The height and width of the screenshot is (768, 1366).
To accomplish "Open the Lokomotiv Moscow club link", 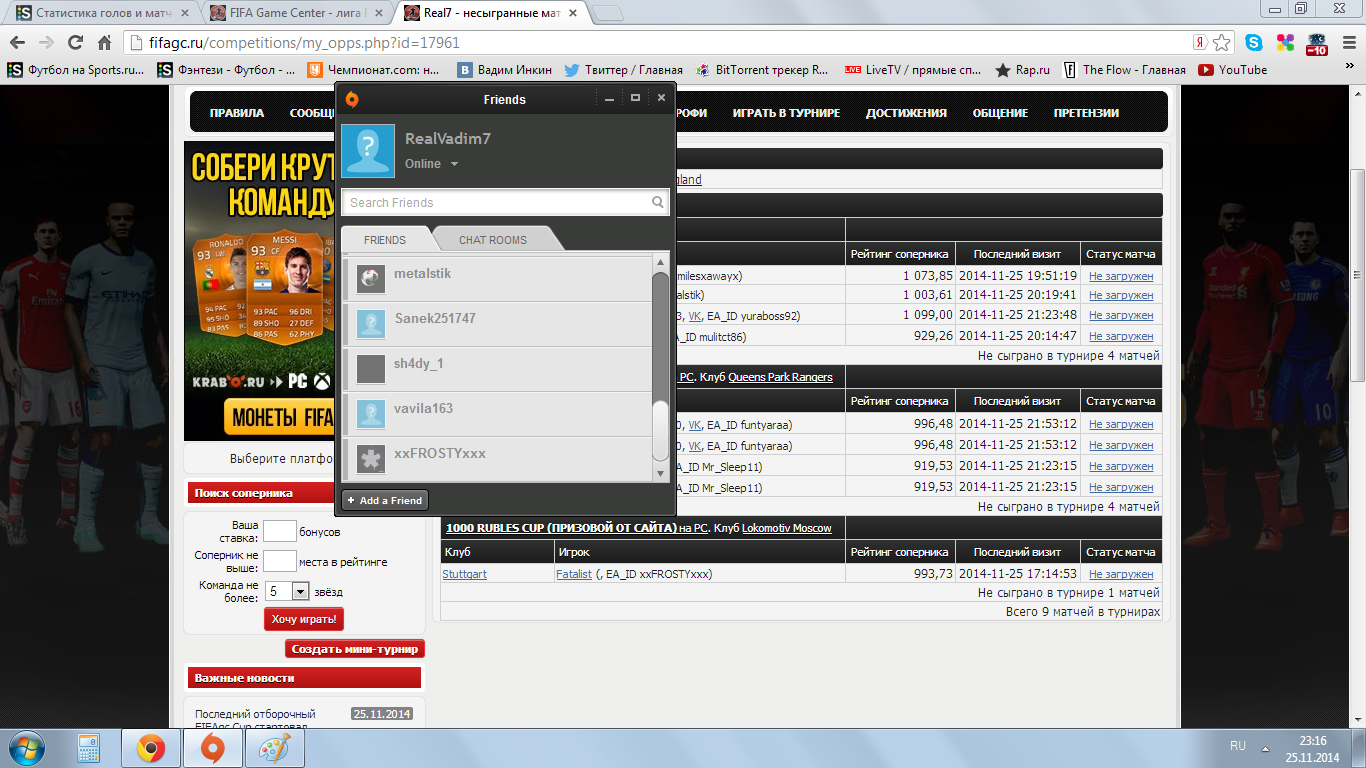I will (x=786, y=528).
